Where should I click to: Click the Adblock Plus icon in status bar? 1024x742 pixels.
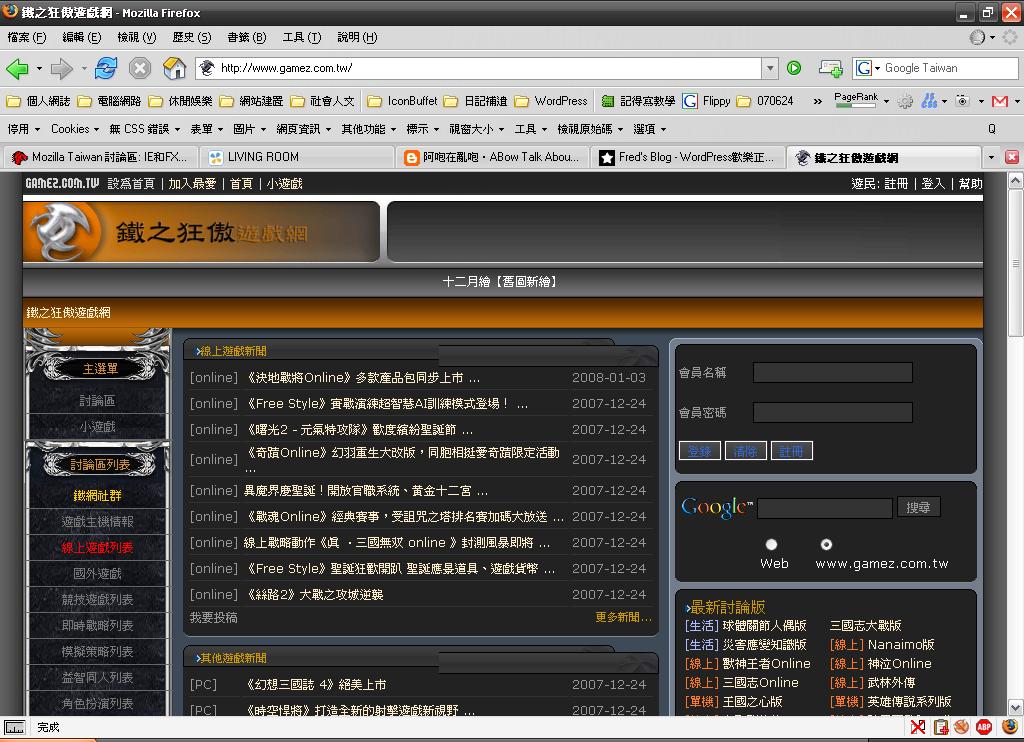(984, 727)
